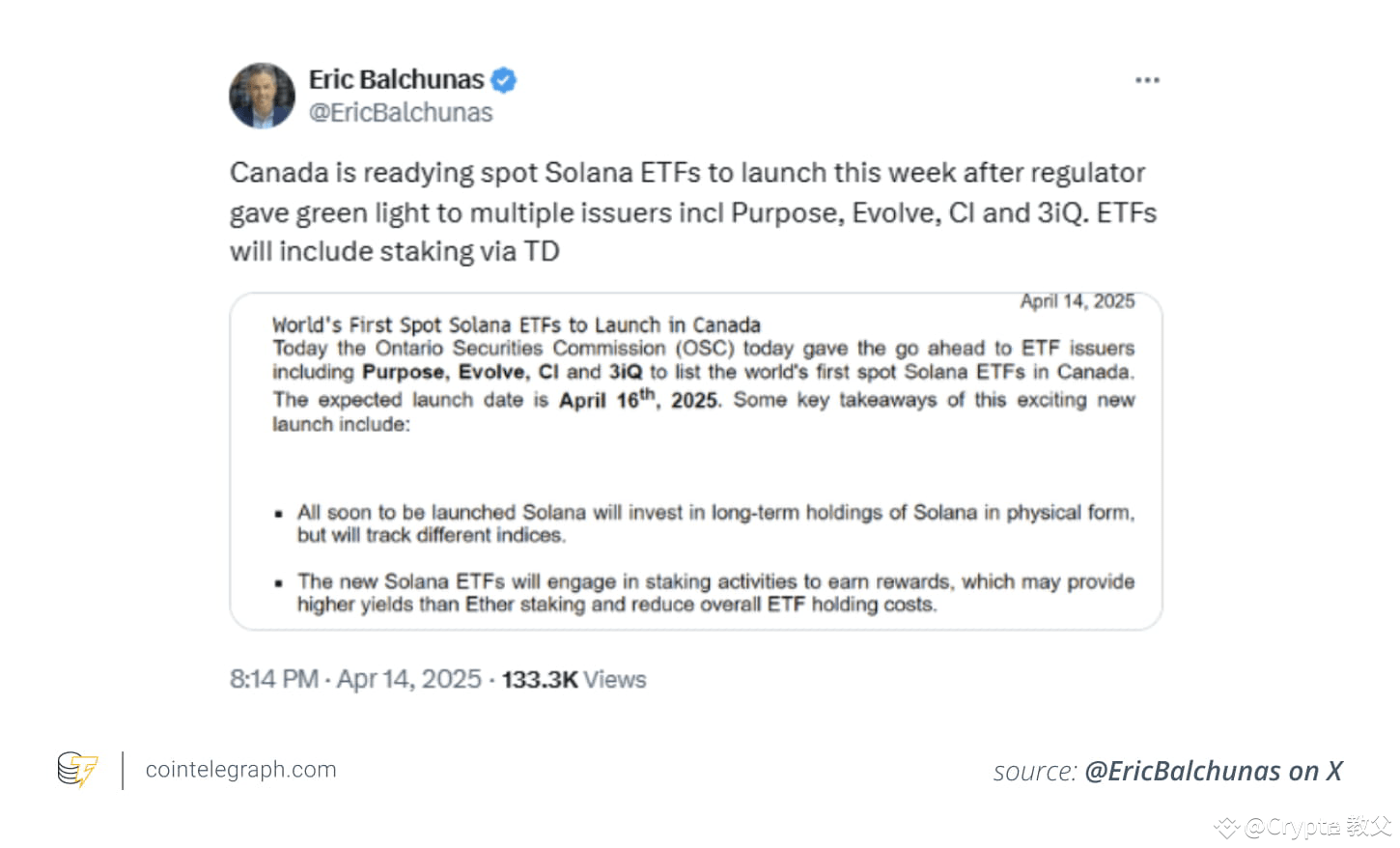The width and height of the screenshot is (1400, 848).
Task: Click the diamond icon in the Crypto watermark
Action: click(x=1227, y=828)
